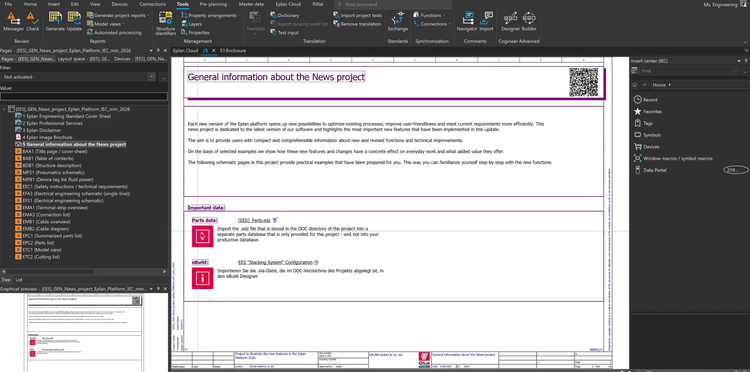Collapse the ribbon with the chevron
This screenshot has height=372, width=750.
745,42
